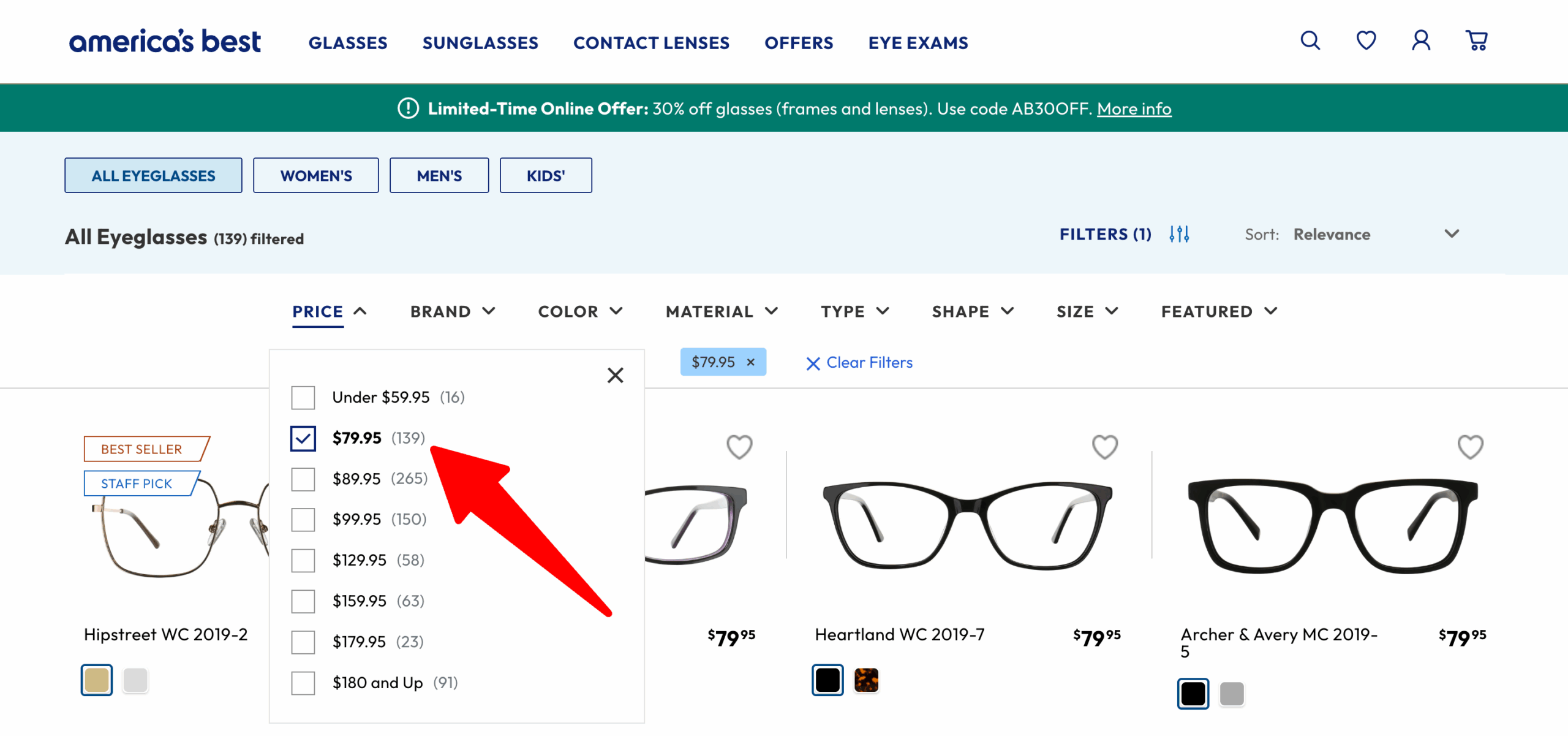Open the Sort Relevance dropdown
This screenshot has height=736, width=1568.
click(1352, 234)
